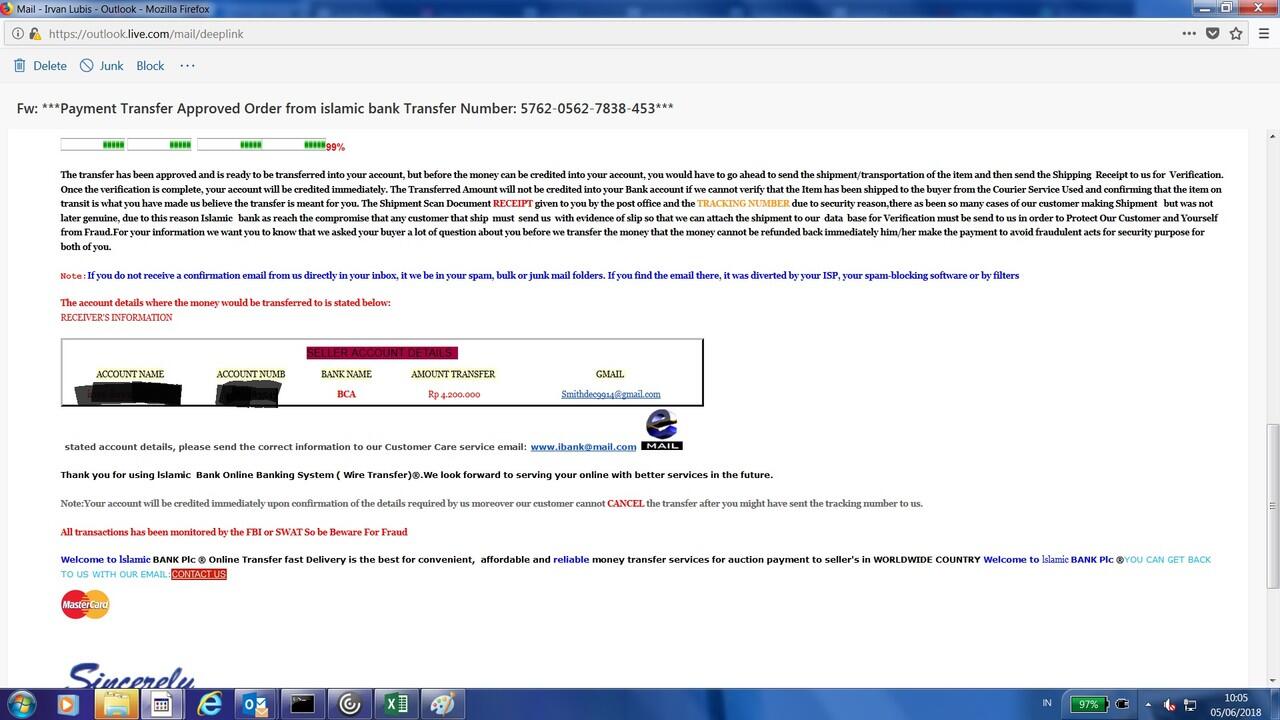Open Windows Start menu orb
The image size is (1280, 720).
click(20, 704)
